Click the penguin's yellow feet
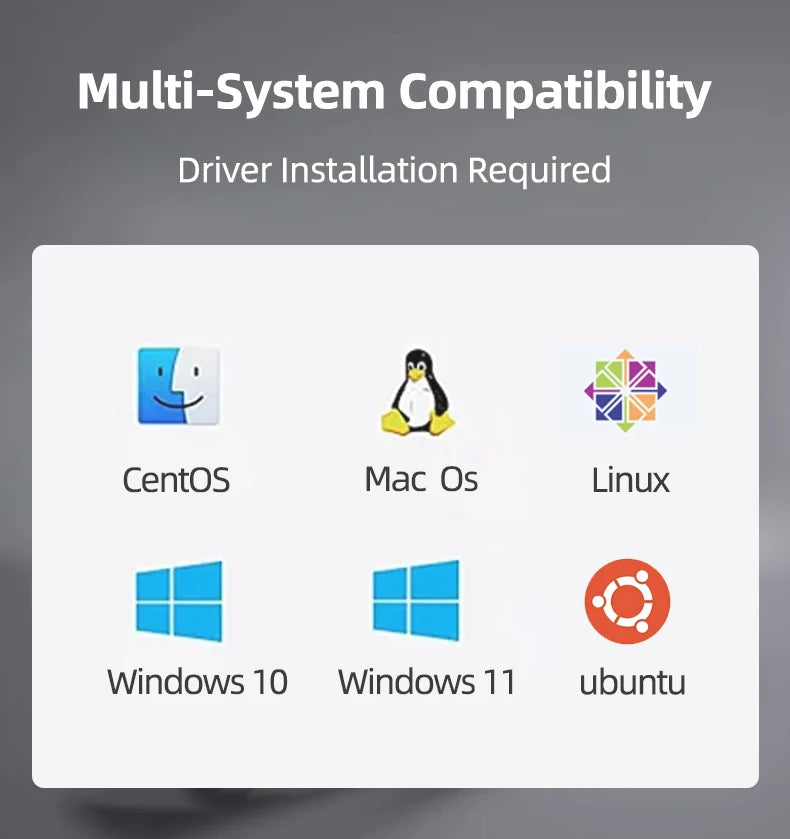The image size is (790, 839). coord(418,422)
